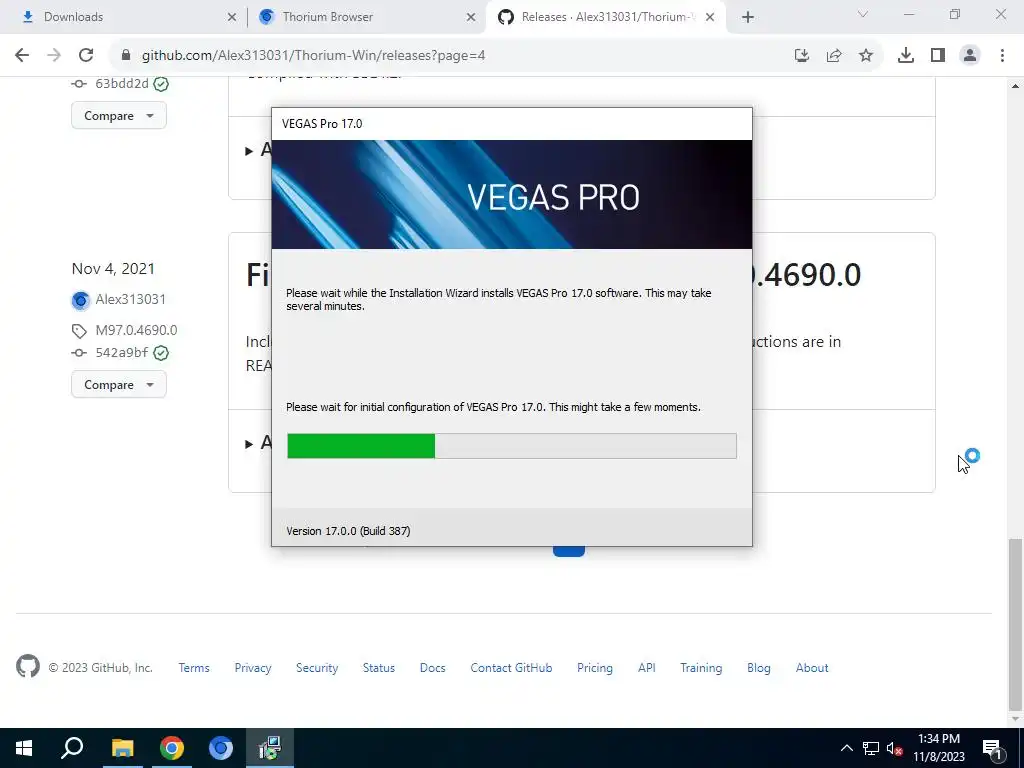Close the Thorium Browser tab
The height and width of the screenshot is (768, 1024).
[x=471, y=17]
